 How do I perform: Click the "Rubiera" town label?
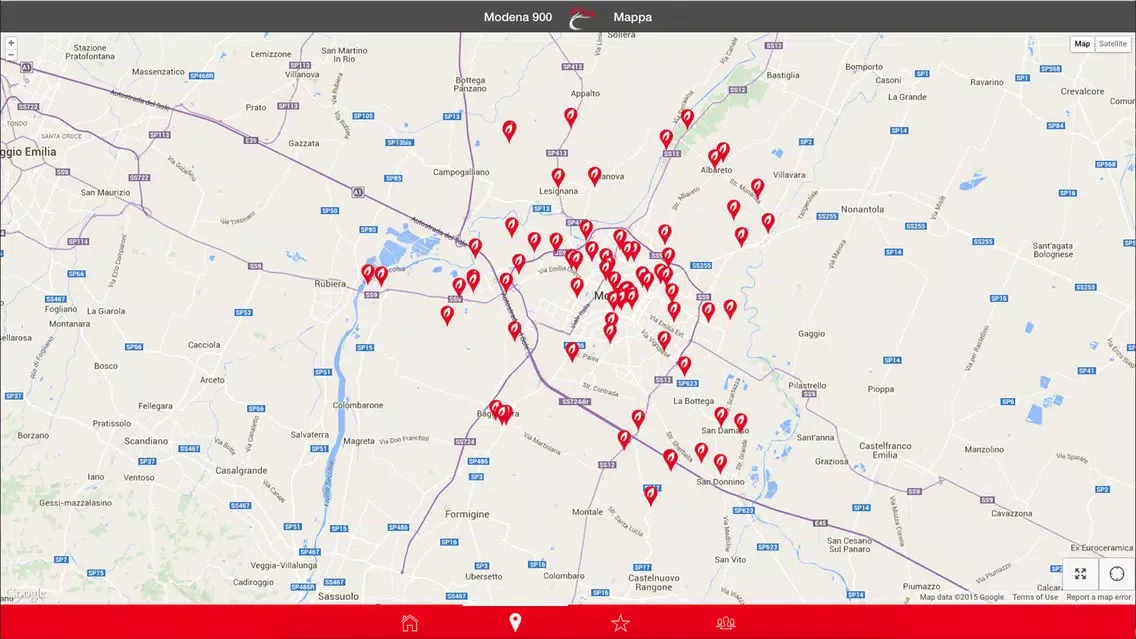tap(330, 284)
